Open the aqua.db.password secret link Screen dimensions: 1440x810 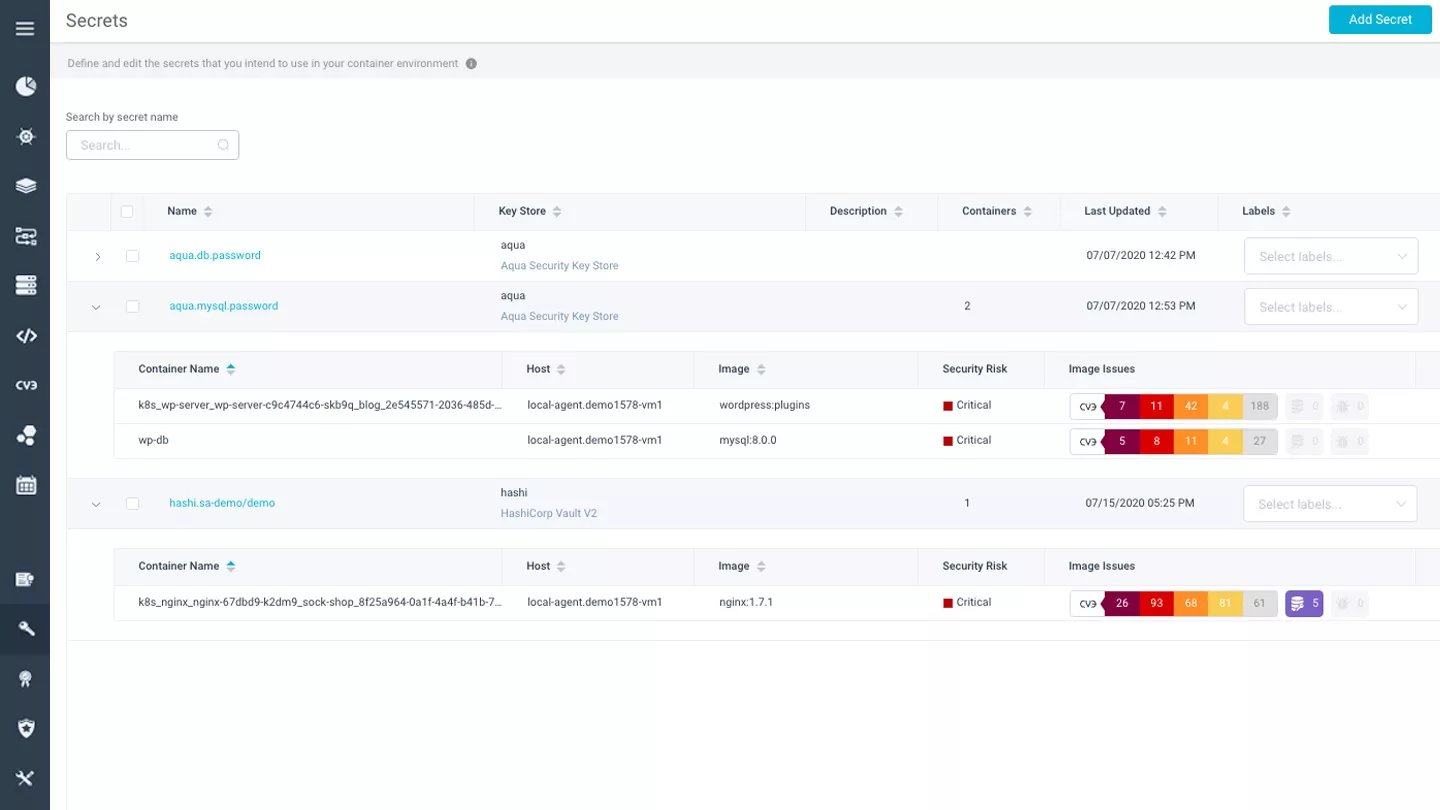215,256
